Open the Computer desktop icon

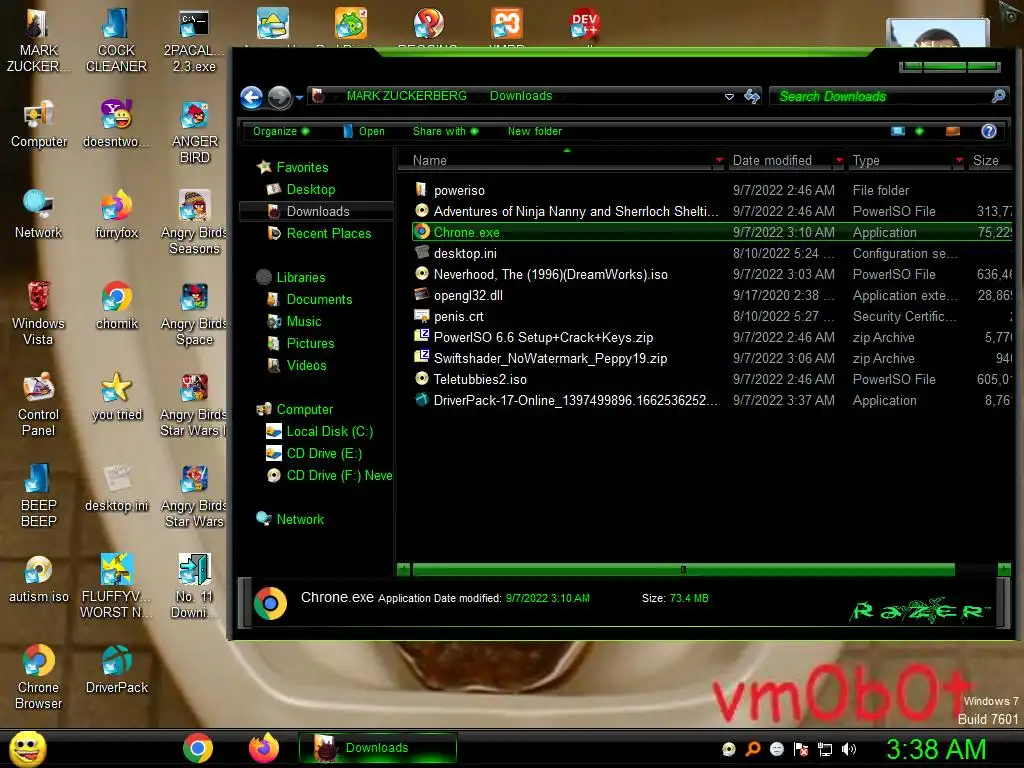(x=39, y=124)
